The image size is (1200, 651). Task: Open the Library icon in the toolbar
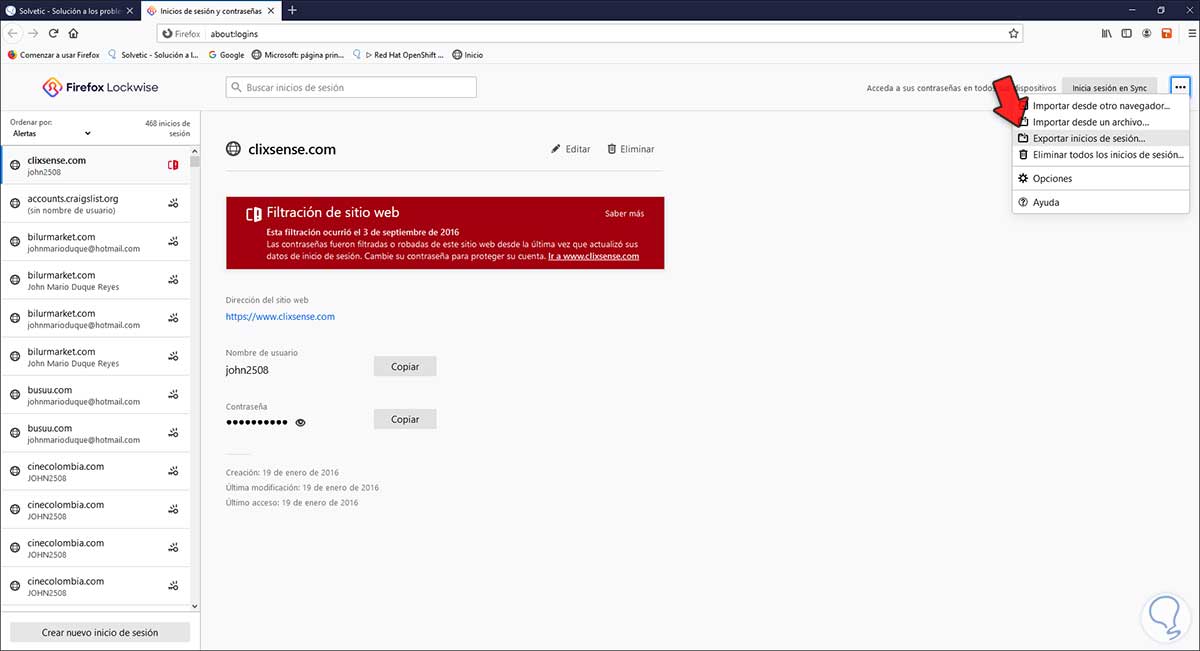1107,33
